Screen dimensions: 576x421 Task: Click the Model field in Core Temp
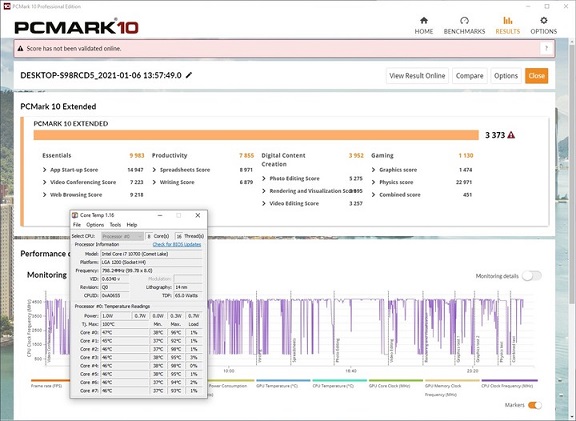click(x=151, y=254)
